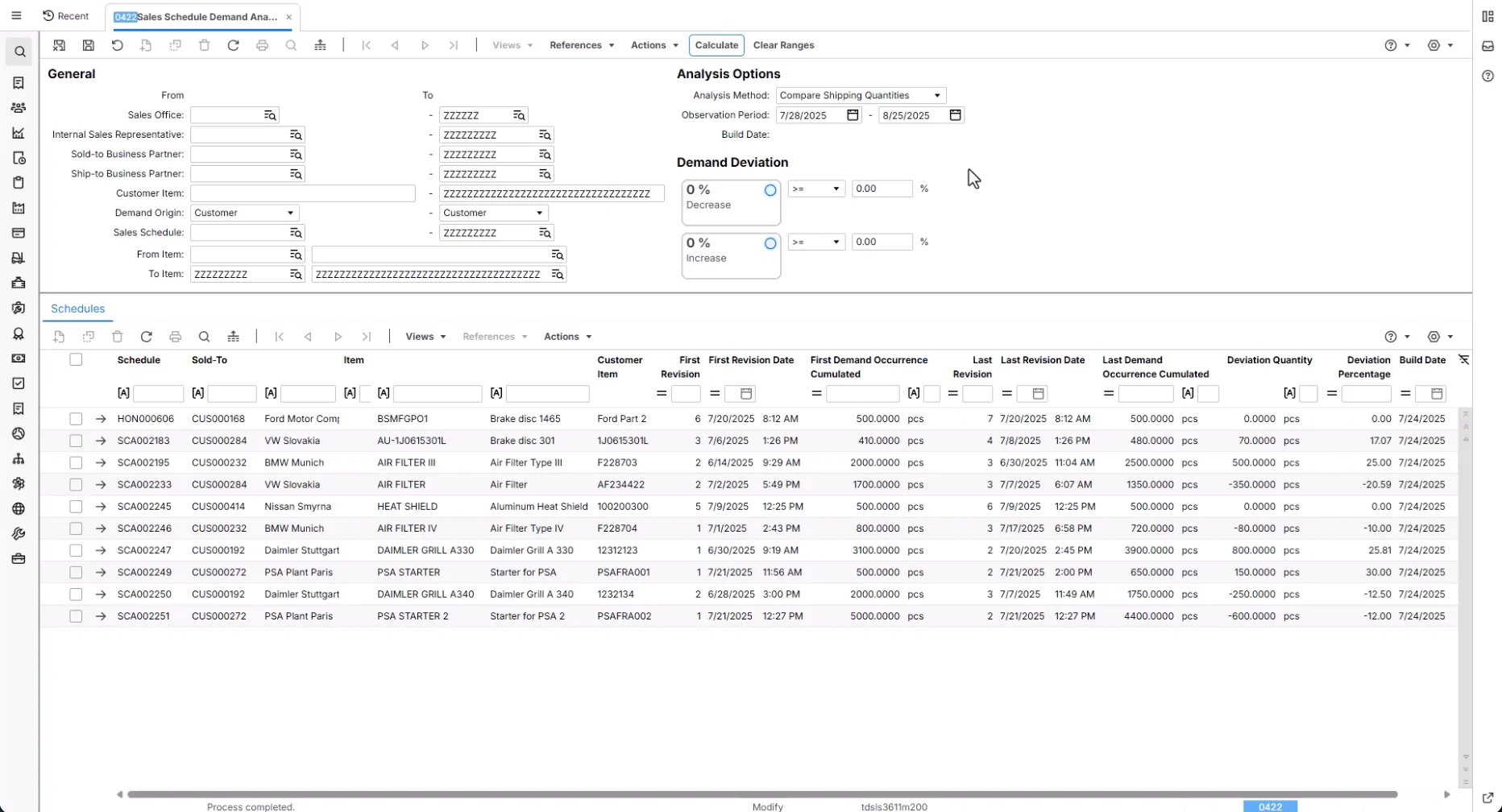This screenshot has width=1502, height=812.
Task: Click the Schedule column header
Action: (x=139, y=360)
